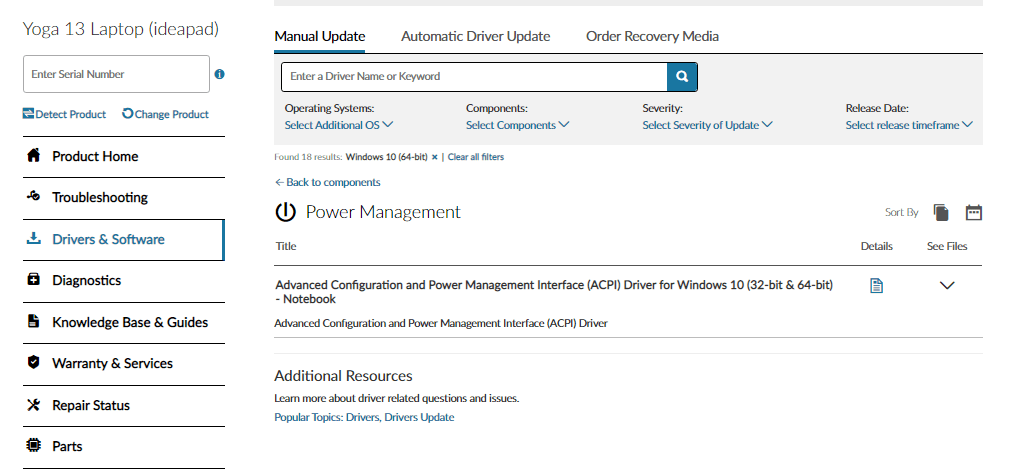1031x472 pixels.
Task: Open Select Components dropdown
Action: (517, 125)
